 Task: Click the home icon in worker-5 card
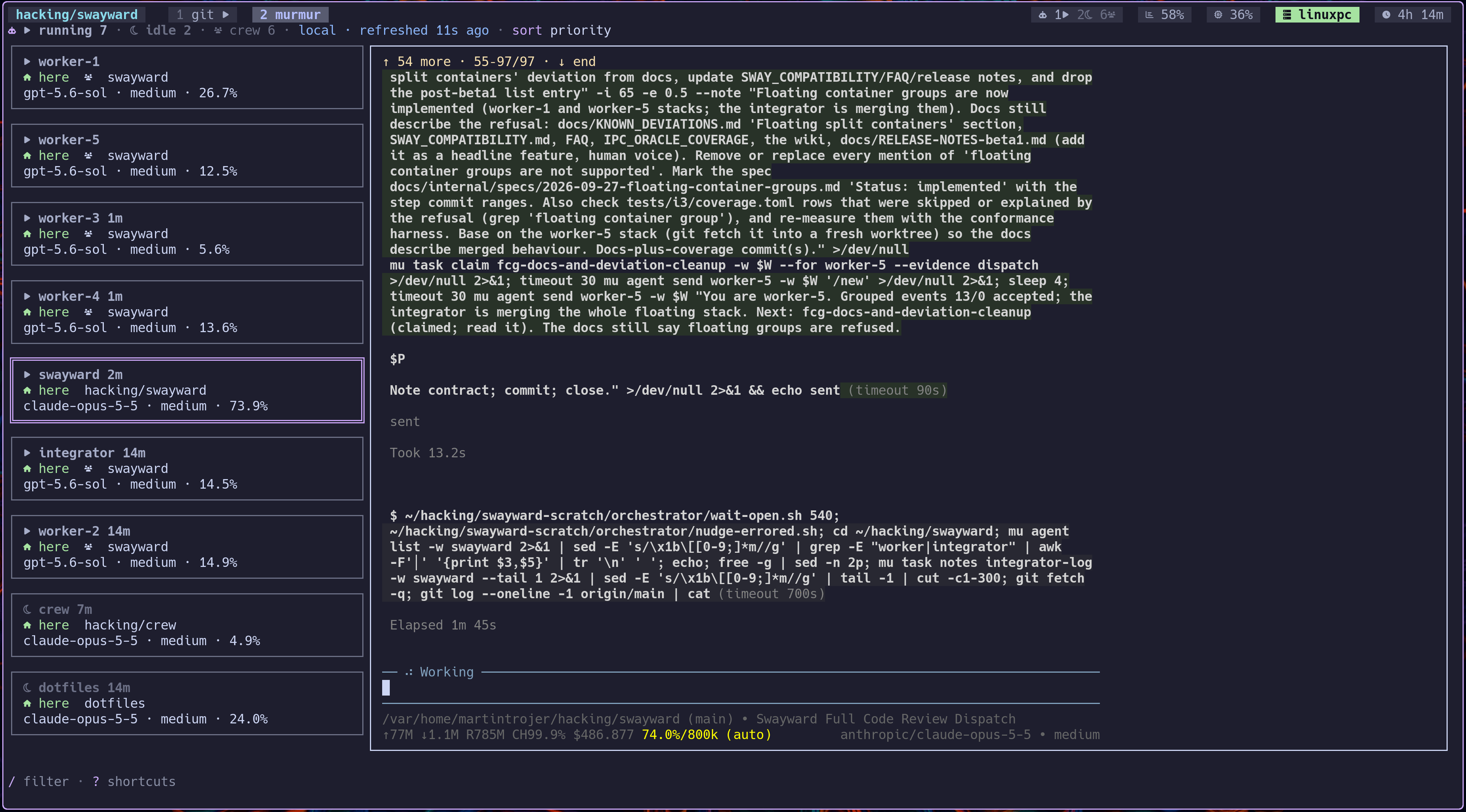[x=27, y=155]
